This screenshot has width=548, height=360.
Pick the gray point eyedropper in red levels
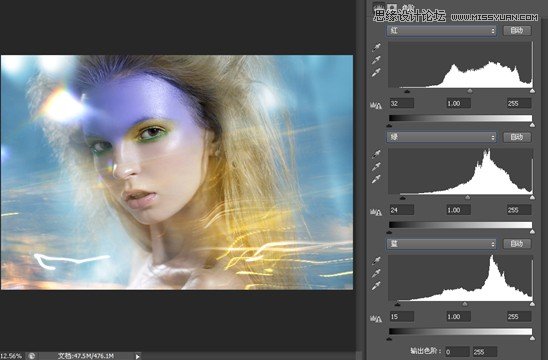pos(376,60)
